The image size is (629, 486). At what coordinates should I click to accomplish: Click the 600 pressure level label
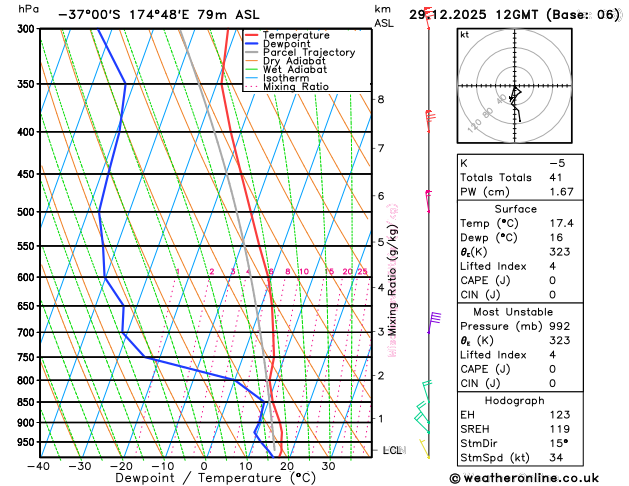25,277
